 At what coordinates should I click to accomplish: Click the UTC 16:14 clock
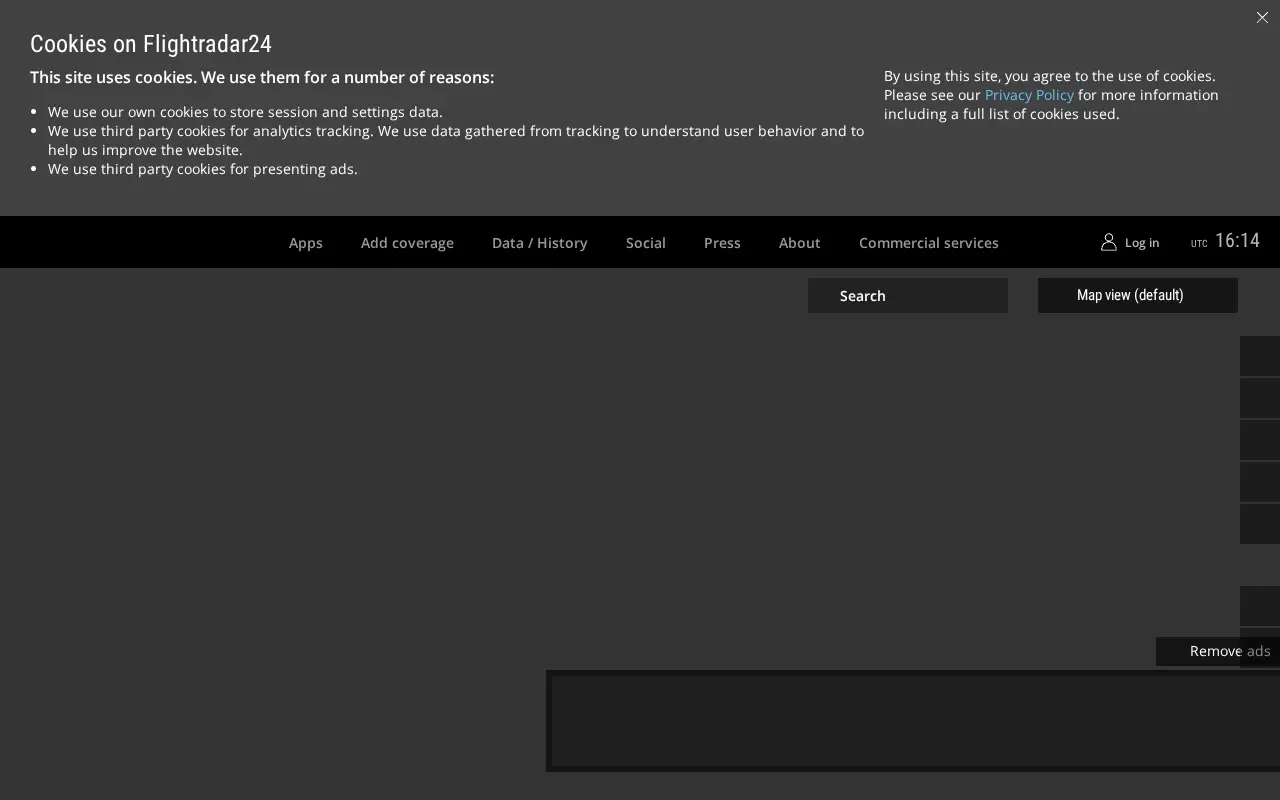pos(1225,241)
